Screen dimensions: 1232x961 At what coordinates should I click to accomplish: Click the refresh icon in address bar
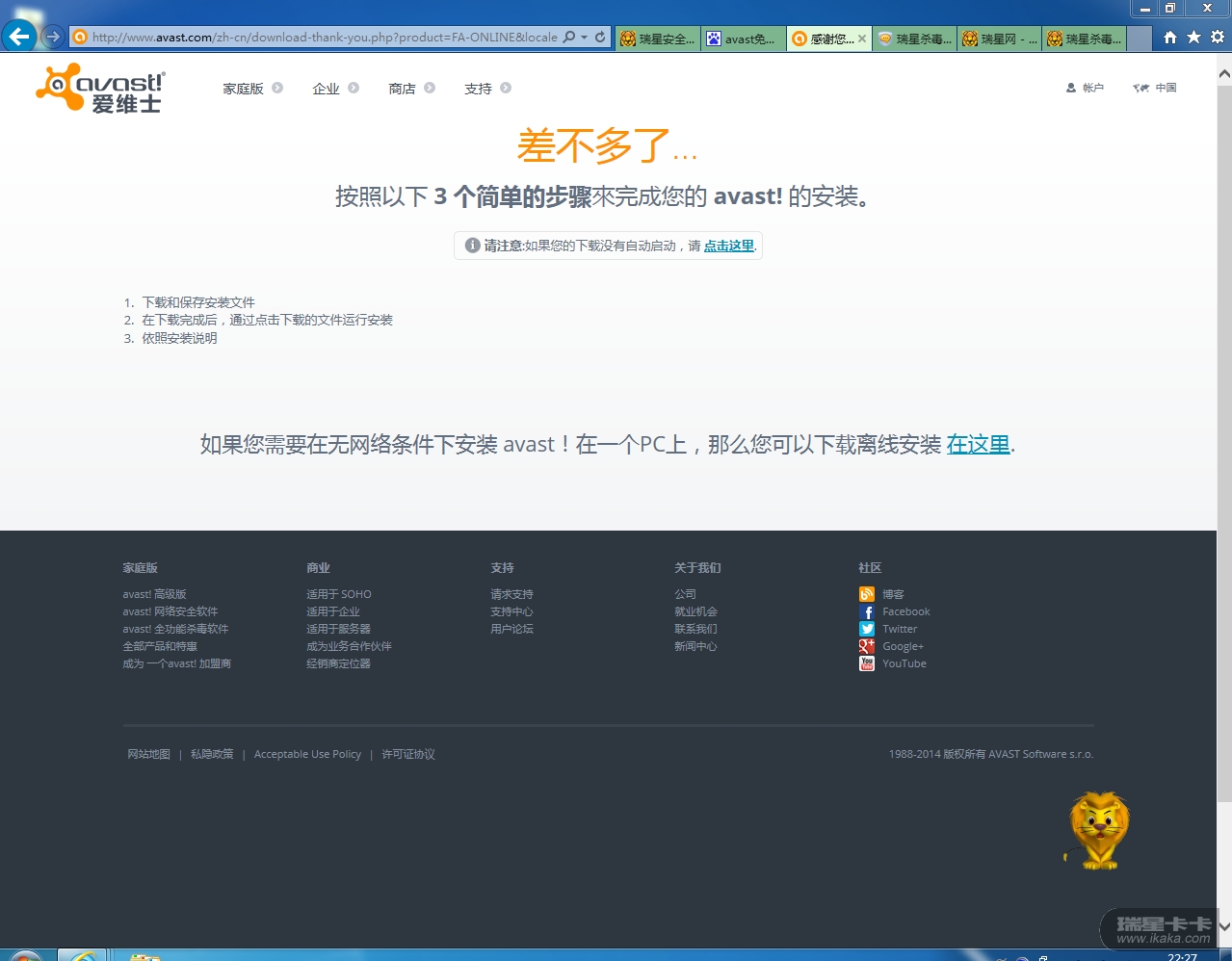click(x=600, y=37)
